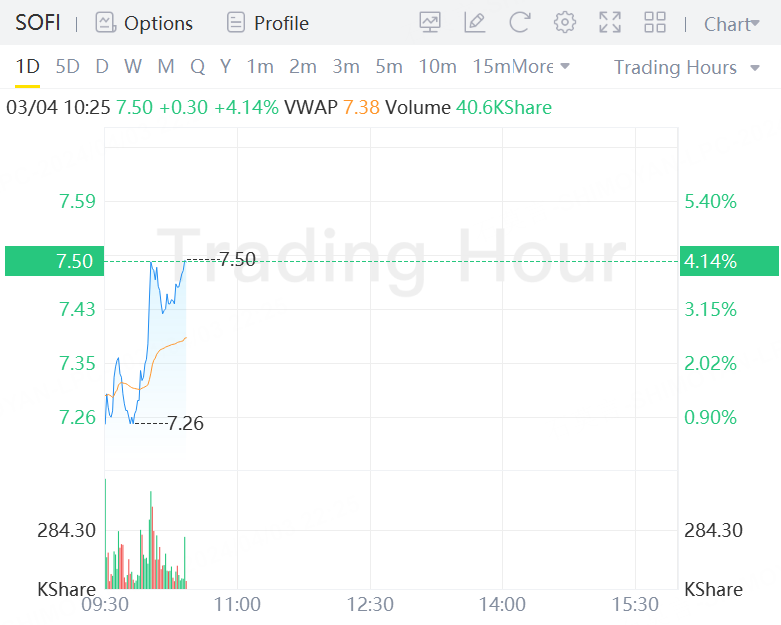Switch to the weekly W timeframe
The height and width of the screenshot is (625, 781).
click(133, 66)
